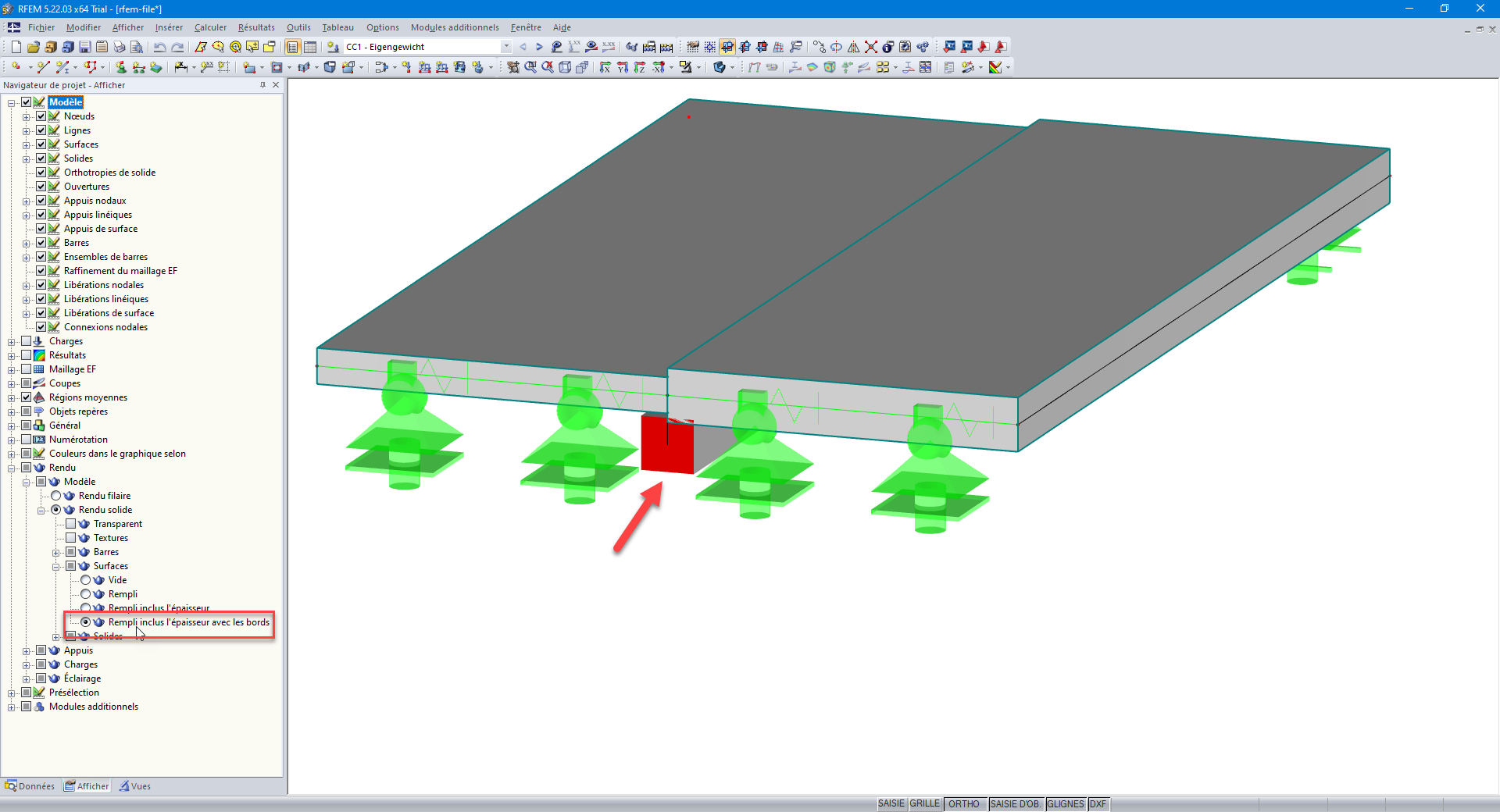Open the CC1 - Eigengewicht load case dropdown
This screenshot has width=1500, height=812.
tap(506, 47)
